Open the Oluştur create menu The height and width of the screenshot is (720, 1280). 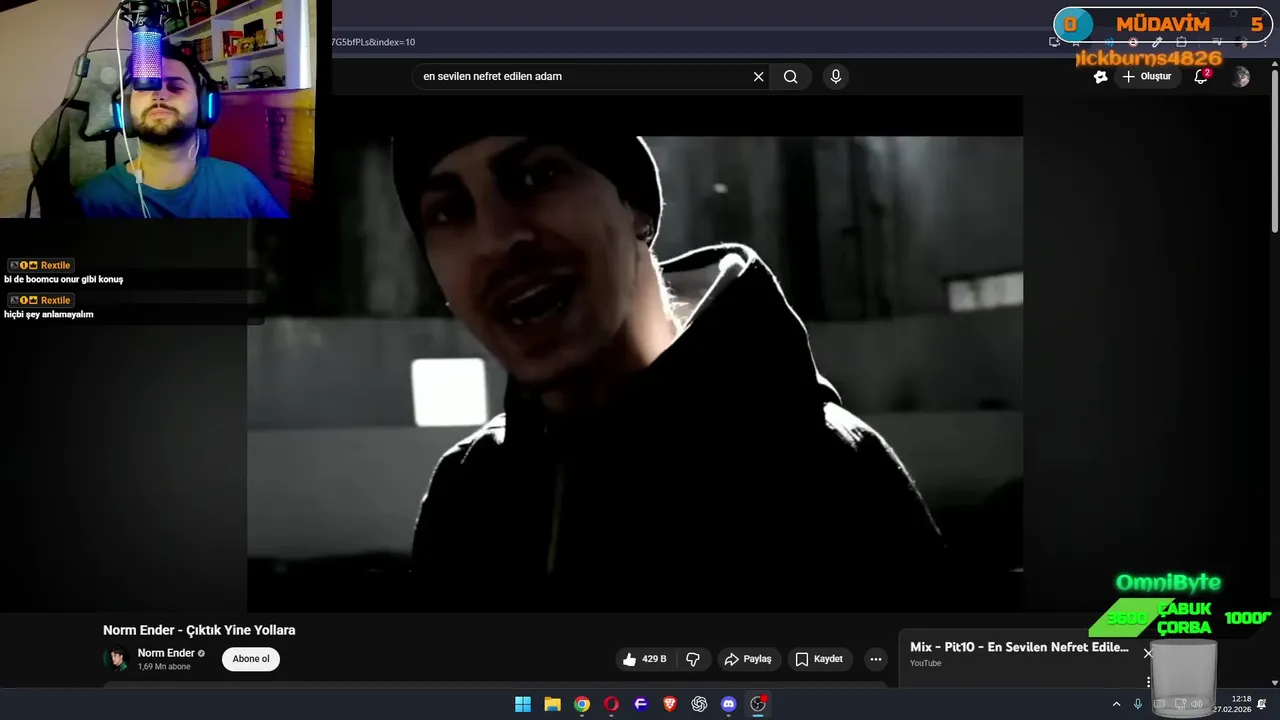(1147, 77)
